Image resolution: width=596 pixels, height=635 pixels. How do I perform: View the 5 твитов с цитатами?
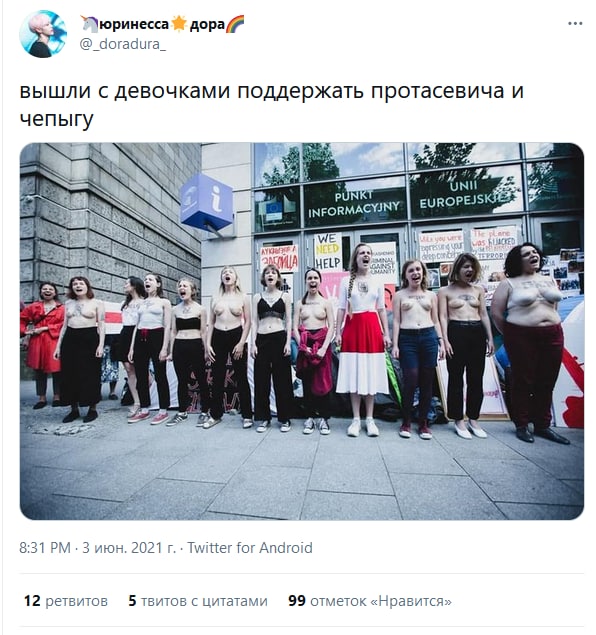tap(198, 601)
